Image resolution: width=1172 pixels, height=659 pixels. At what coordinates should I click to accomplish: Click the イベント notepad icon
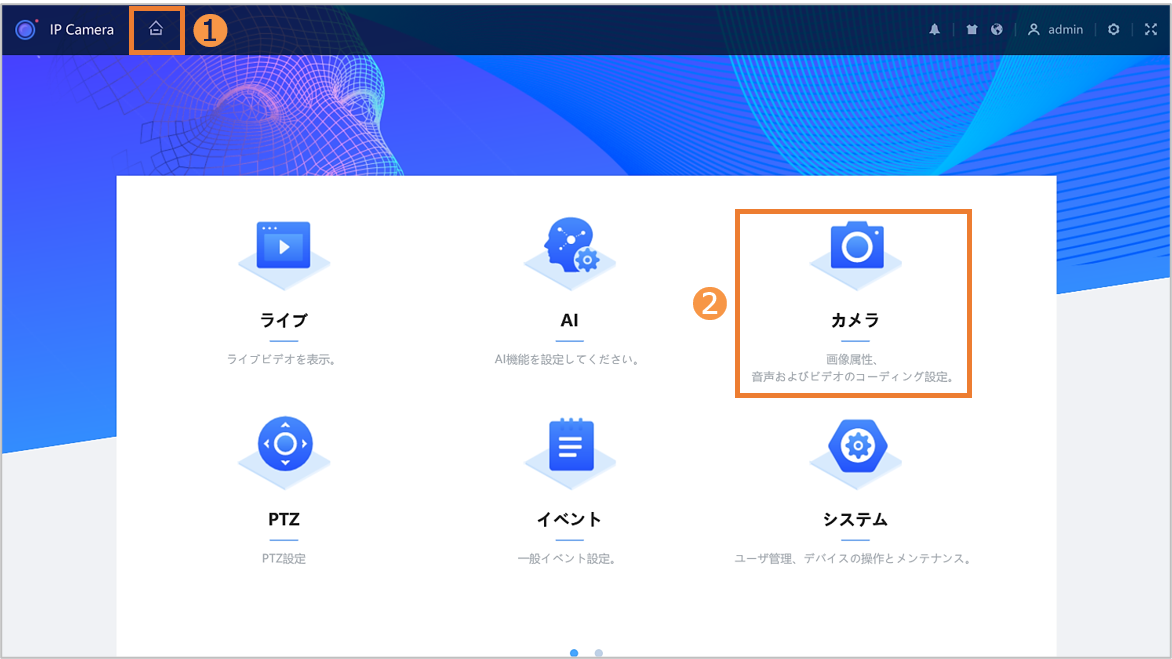(570, 445)
